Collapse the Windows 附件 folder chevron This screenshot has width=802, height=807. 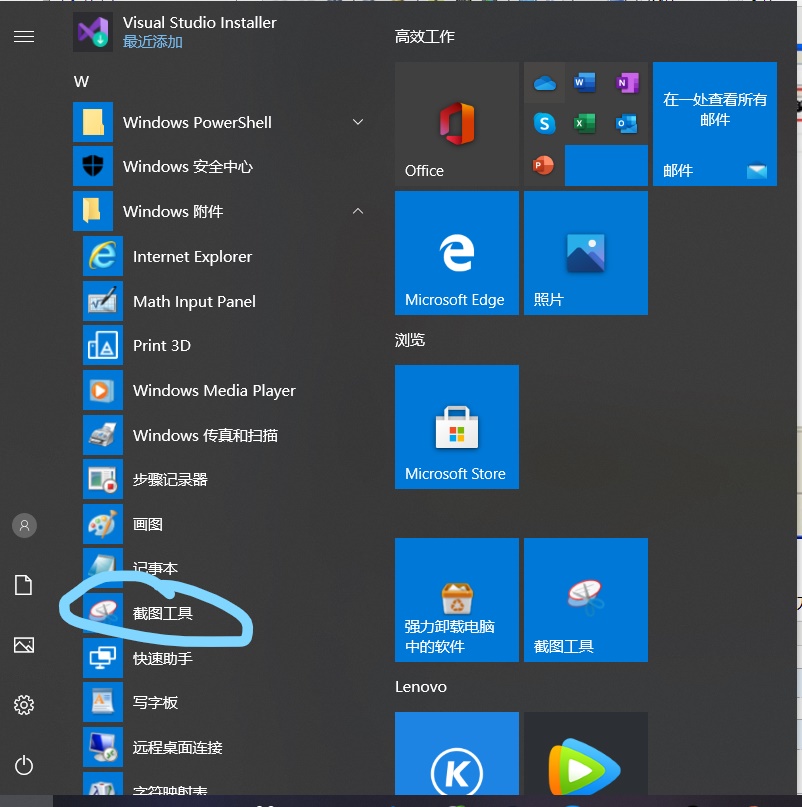click(358, 211)
